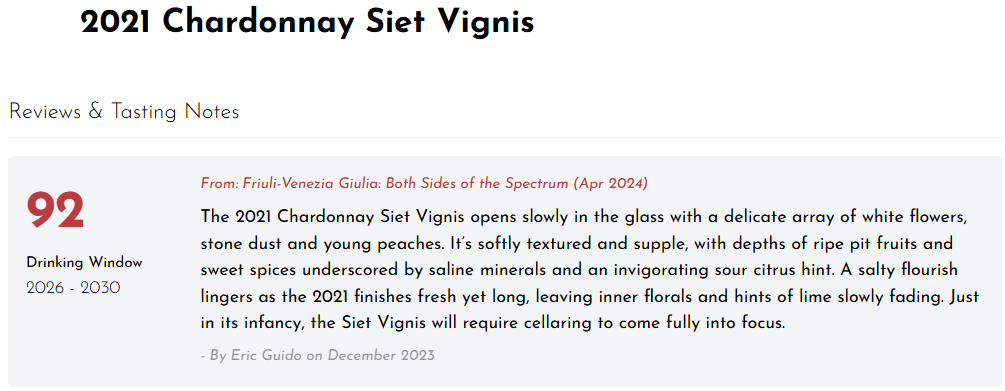Click the Reviews & Tasting Notes heading
The image size is (1005, 391).
tap(124, 112)
